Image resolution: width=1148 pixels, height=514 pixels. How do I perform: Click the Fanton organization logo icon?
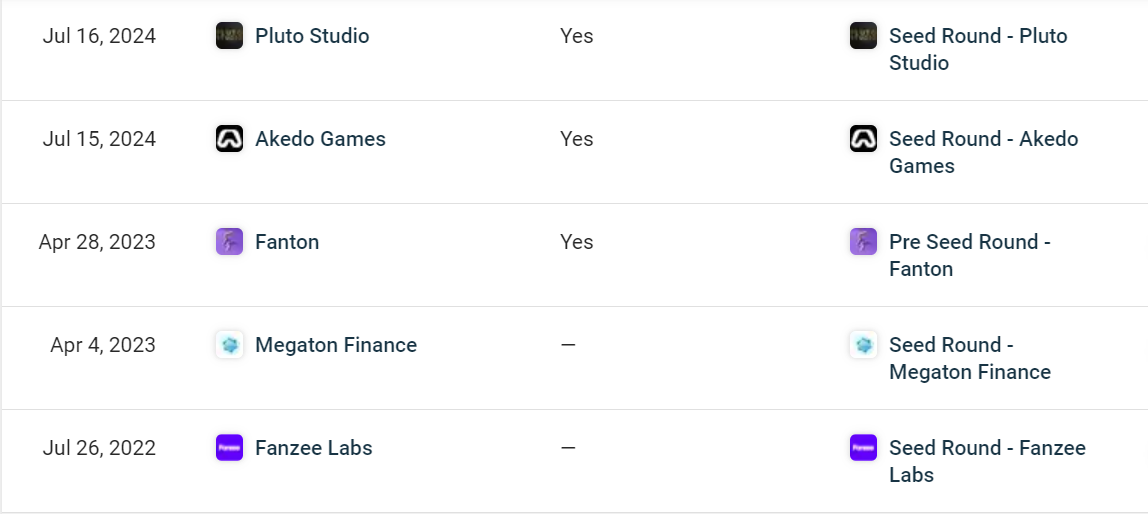click(x=229, y=242)
